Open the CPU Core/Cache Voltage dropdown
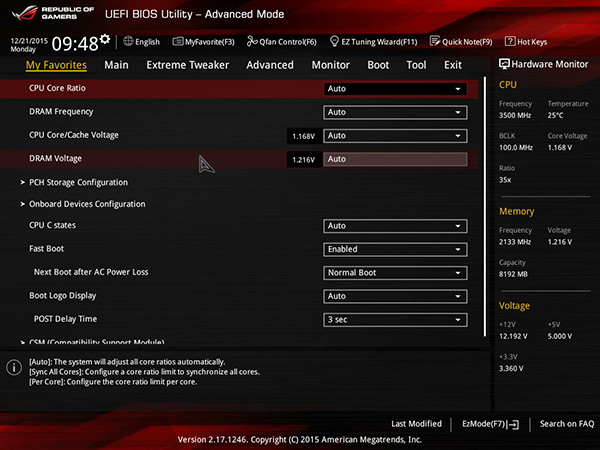Viewport: 600px width, 450px height. 395,136
